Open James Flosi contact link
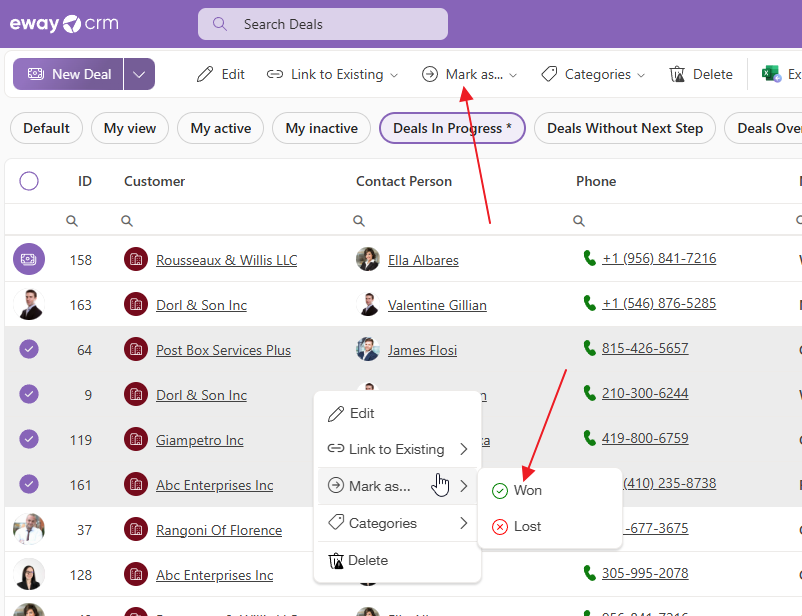The width and height of the screenshot is (802, 616). pyautogui.click(x=422, y=350)
